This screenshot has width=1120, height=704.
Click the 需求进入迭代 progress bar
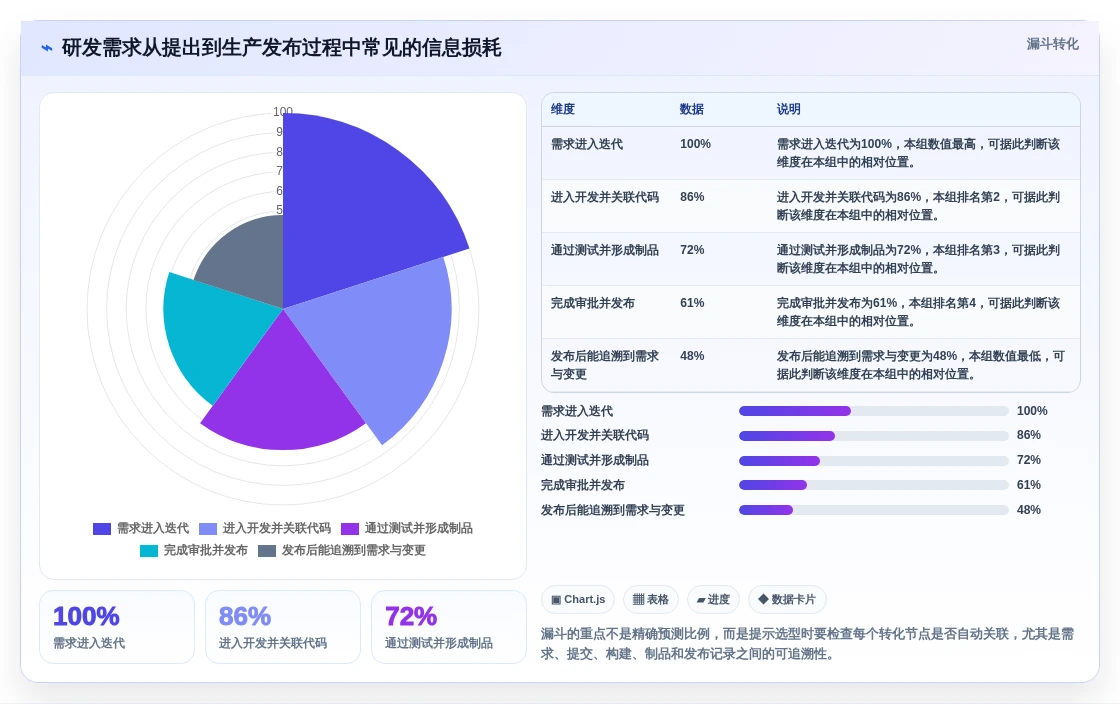[x=874, y=411]
